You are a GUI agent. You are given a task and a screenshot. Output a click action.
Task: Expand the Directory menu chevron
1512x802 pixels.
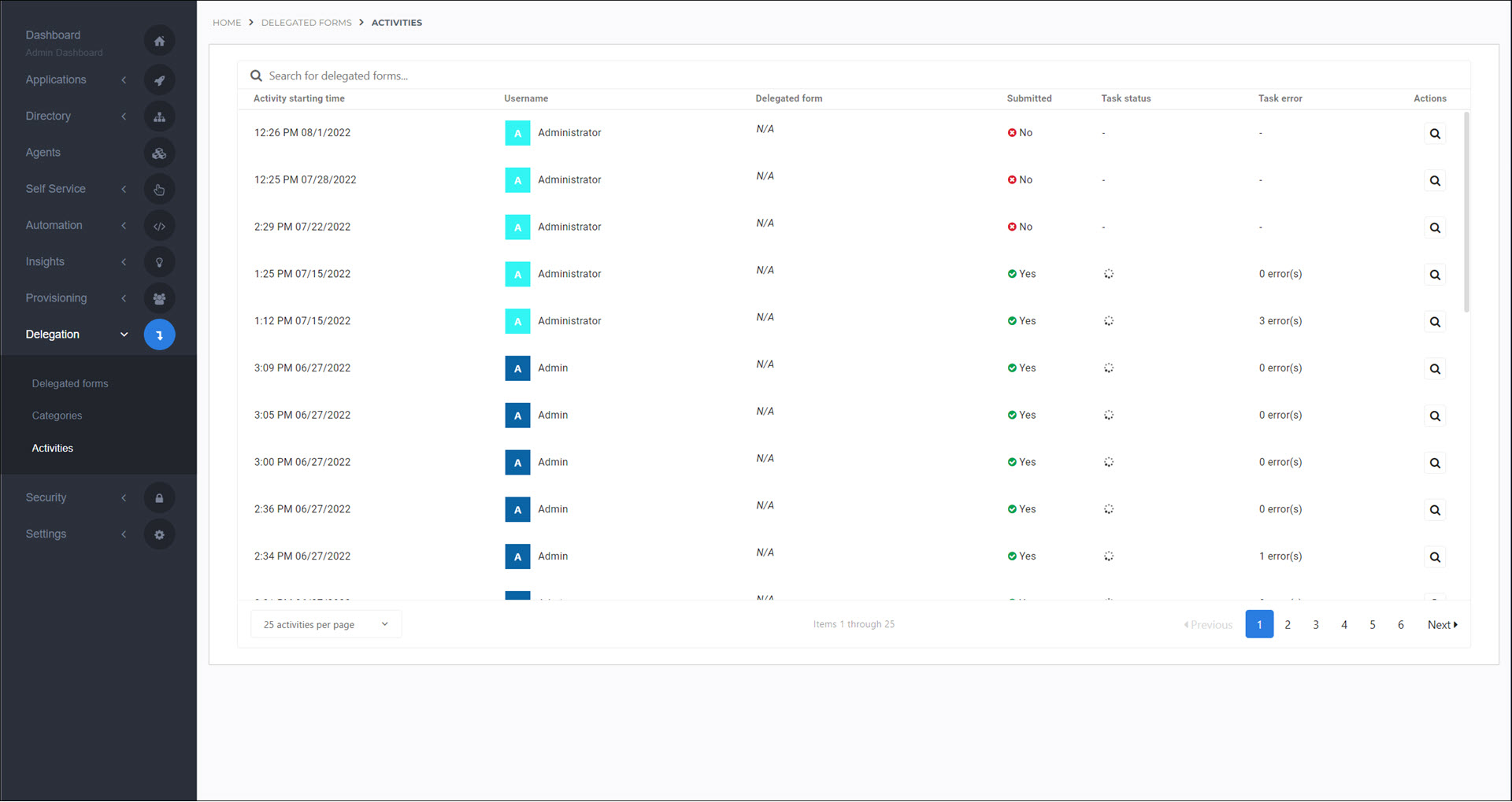pos(124,116)
